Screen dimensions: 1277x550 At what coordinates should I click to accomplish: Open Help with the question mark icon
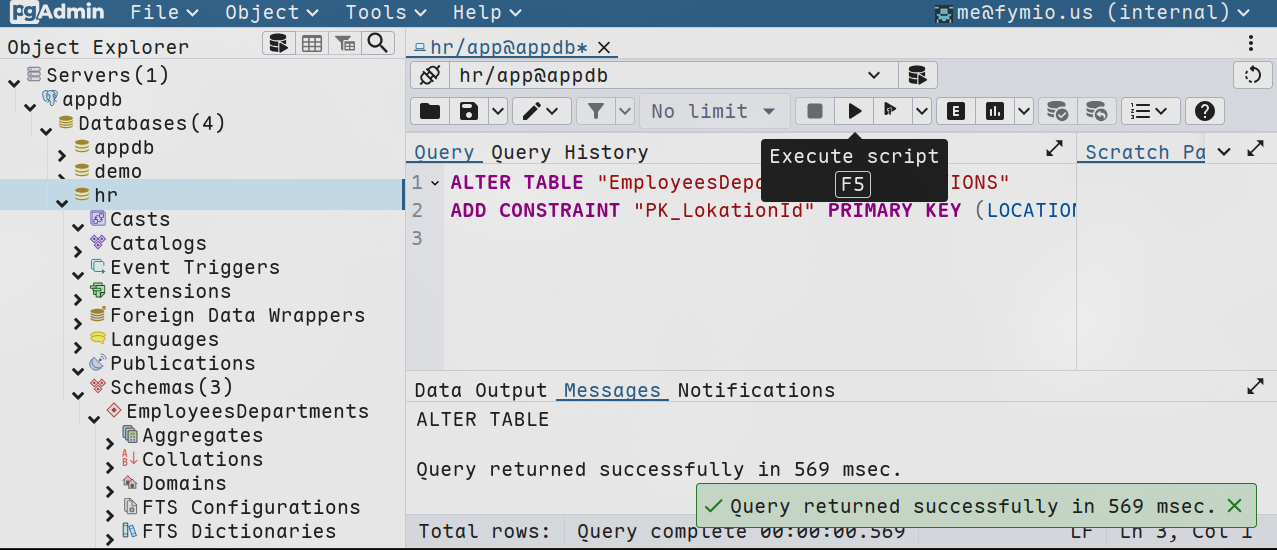tap(1205, 111)
